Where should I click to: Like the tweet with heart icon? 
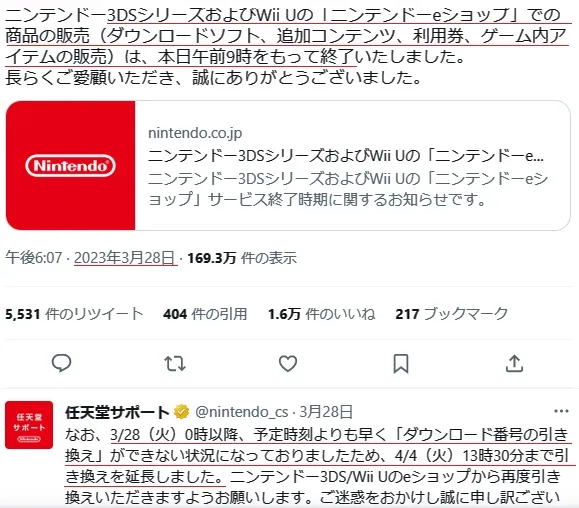click(288, 363)
